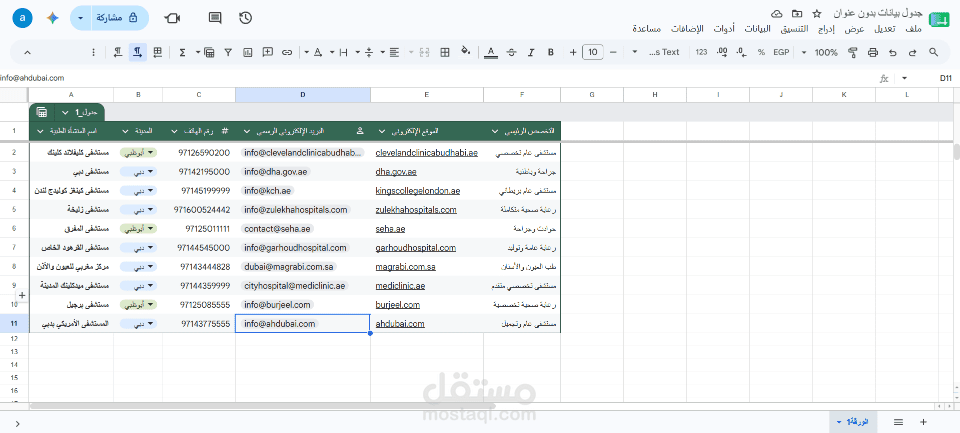Open the fill color bucket
The image size is (960, 433).
(465, 52)
